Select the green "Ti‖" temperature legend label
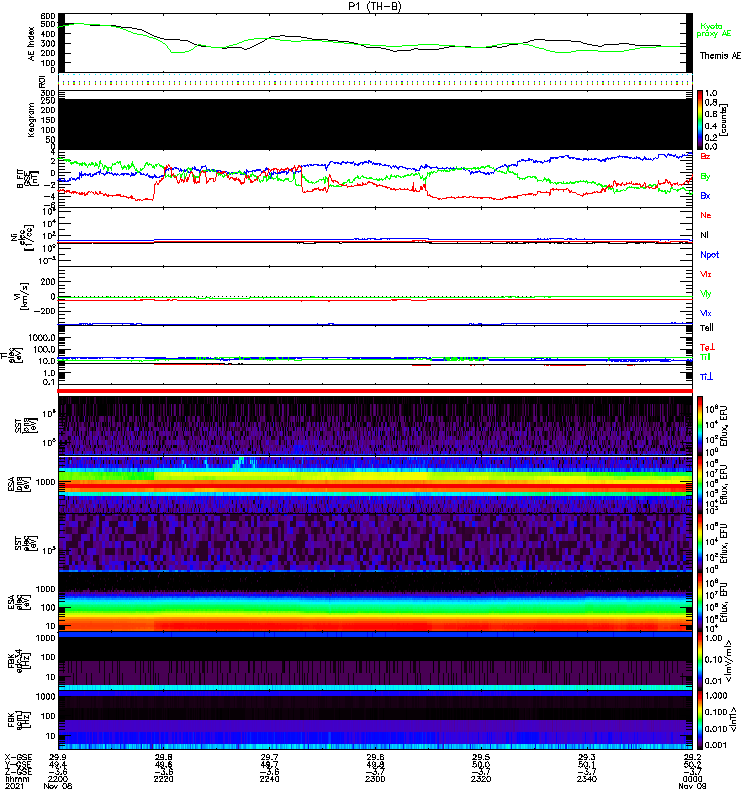 coord(705,357)
